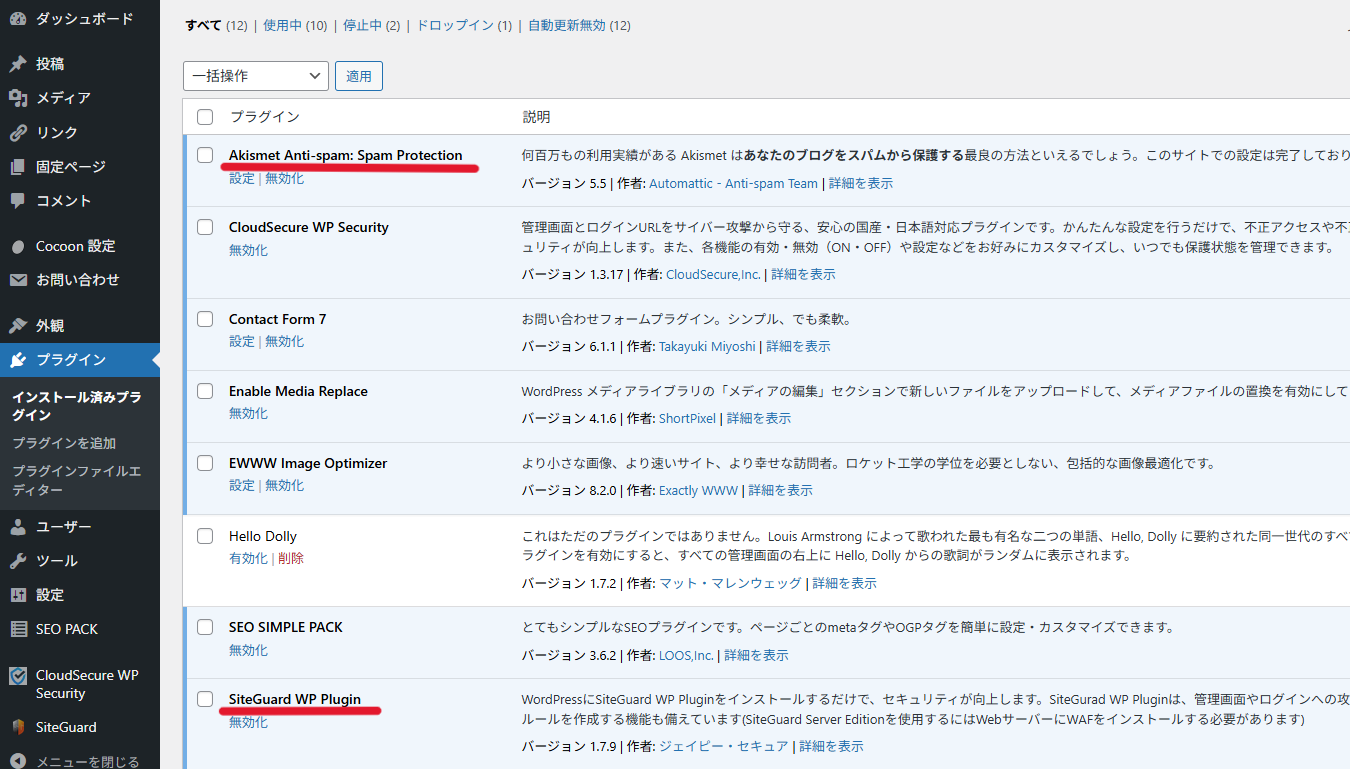
Task: Click the envelope icon beside お問い合わせ
Action: tap(18, 280)
